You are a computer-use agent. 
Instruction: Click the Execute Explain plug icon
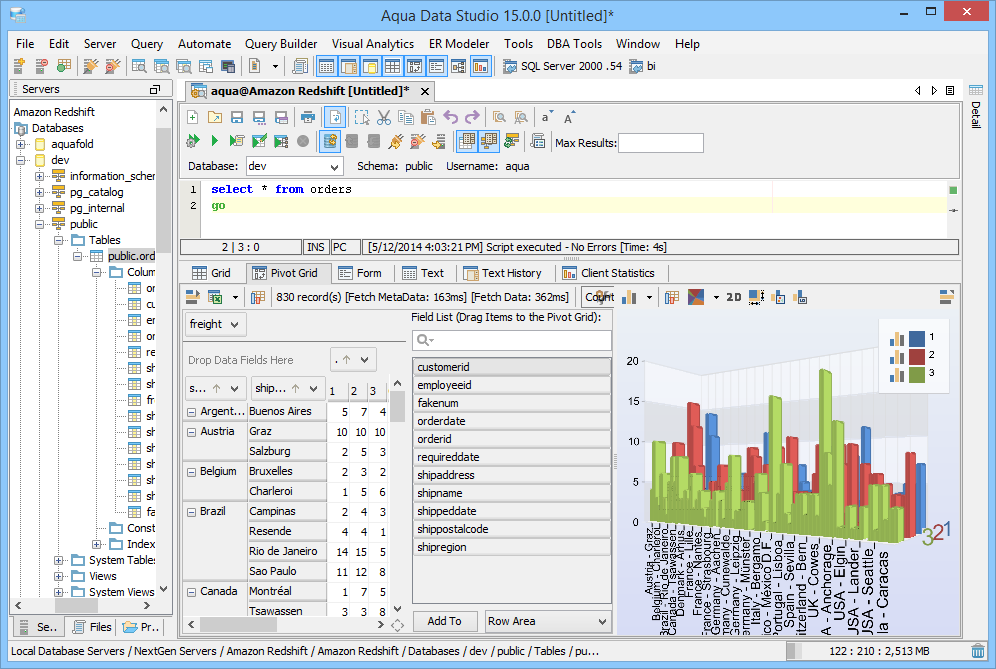(x=396, y=141)
